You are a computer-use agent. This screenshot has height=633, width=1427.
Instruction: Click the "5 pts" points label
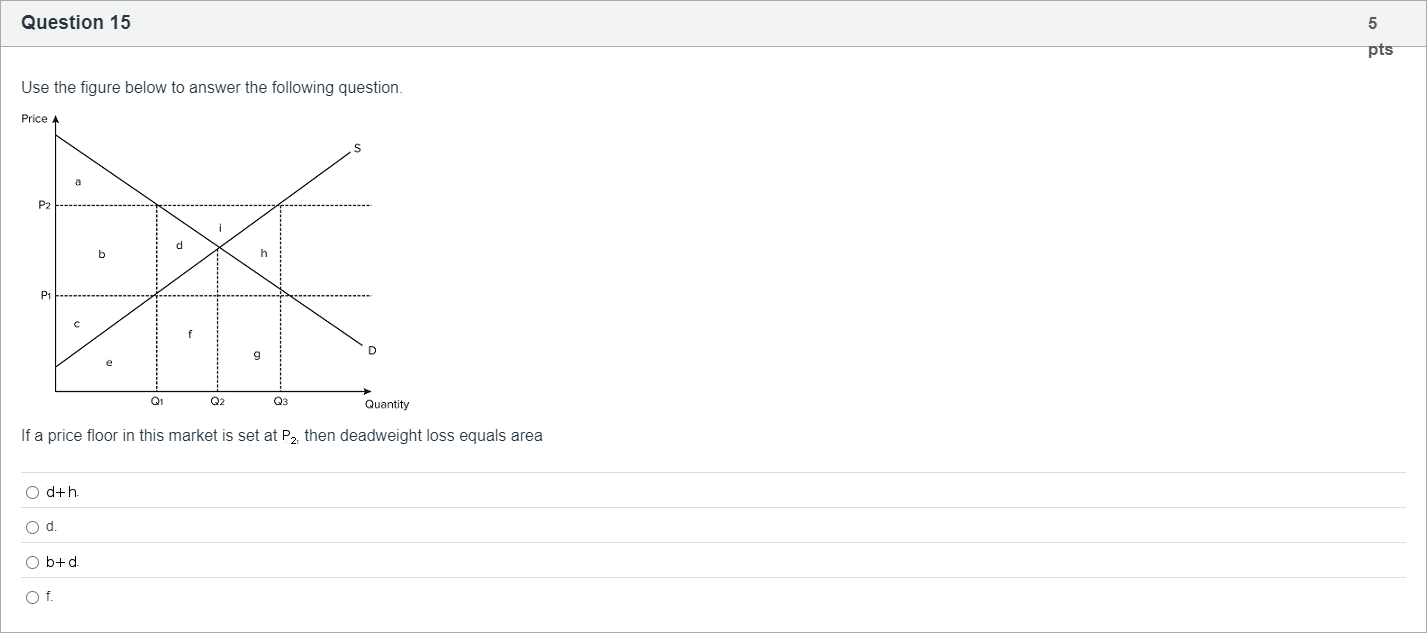pyautogui.click(x=1379, y=36)
